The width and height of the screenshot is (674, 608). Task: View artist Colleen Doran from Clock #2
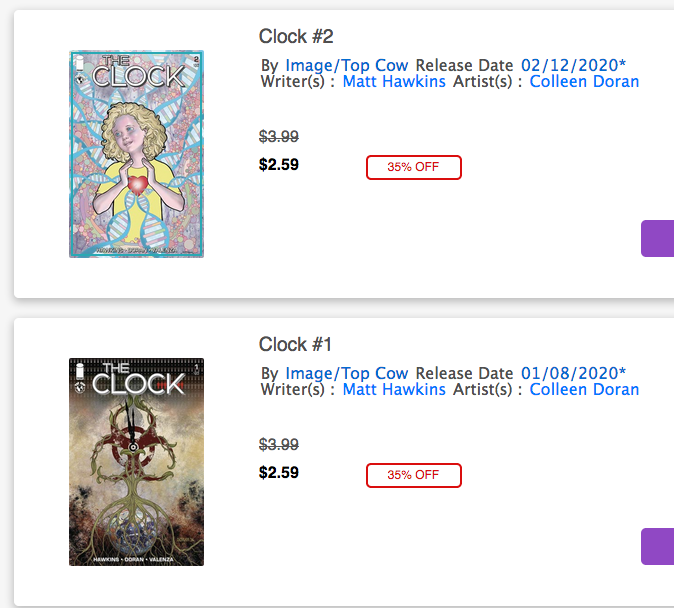coord(584,82)
